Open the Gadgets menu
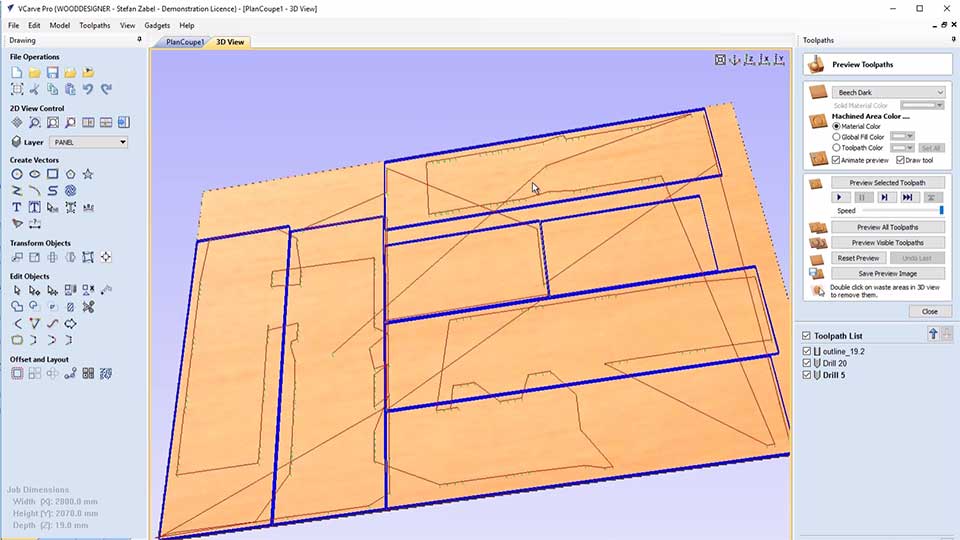The image size is (960, 540). (157, 26)
